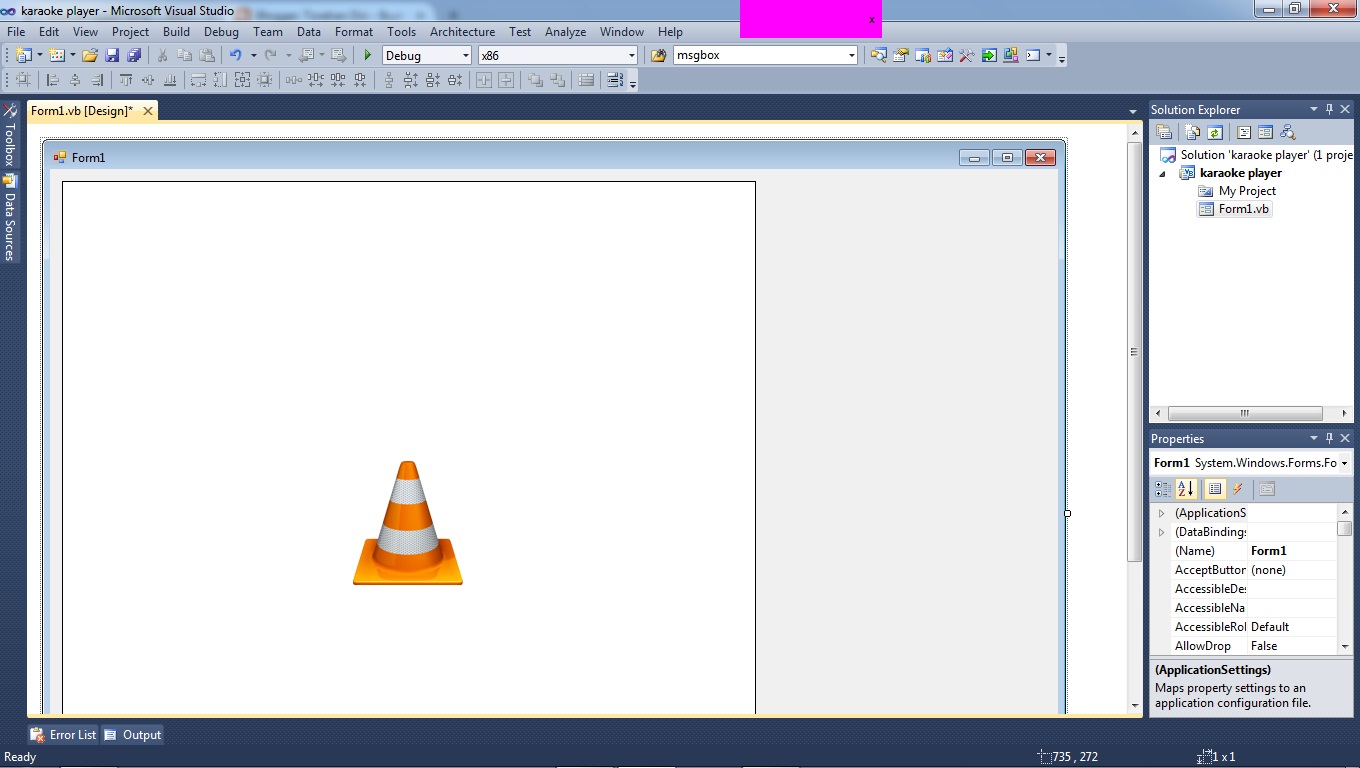The width and height of the screenshot is (1360, 768).
Task: Click the Cut scissors icon
Action: pos(162,56)
